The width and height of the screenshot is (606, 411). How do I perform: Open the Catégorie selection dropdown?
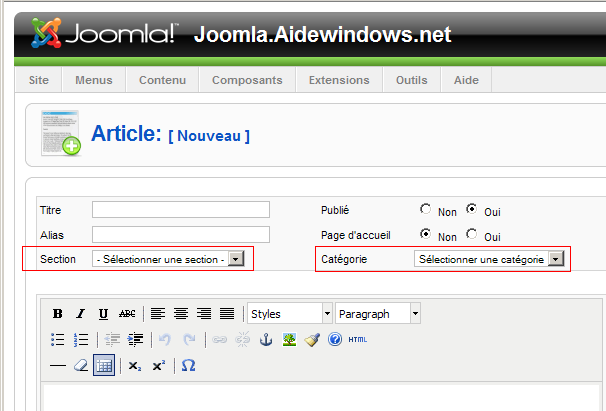coord(489,259)
